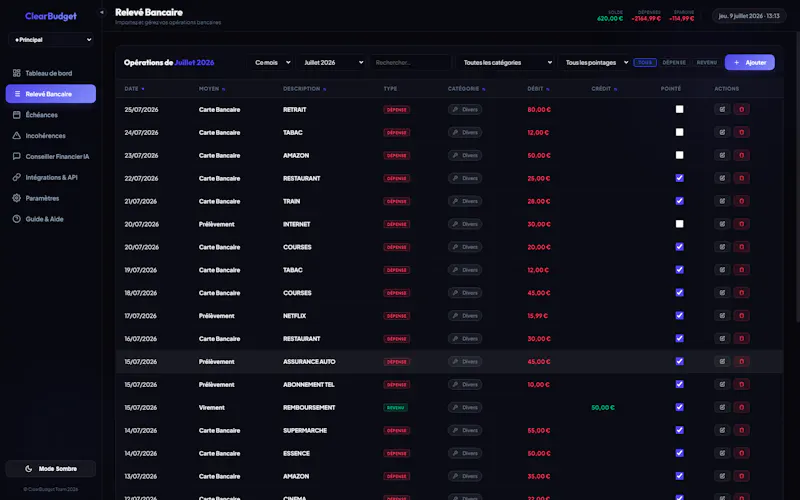Screen dimensions: 800x500
Task: Delete the INTERNET transaction row
Action: pos(741,224)
